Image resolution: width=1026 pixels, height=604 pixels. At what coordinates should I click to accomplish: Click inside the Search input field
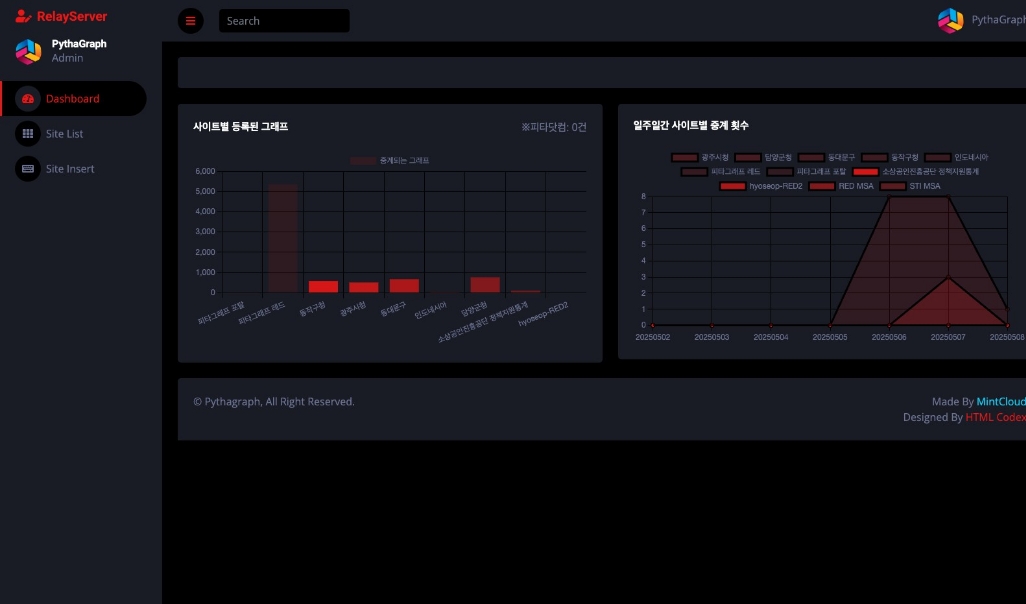point(284,21)
